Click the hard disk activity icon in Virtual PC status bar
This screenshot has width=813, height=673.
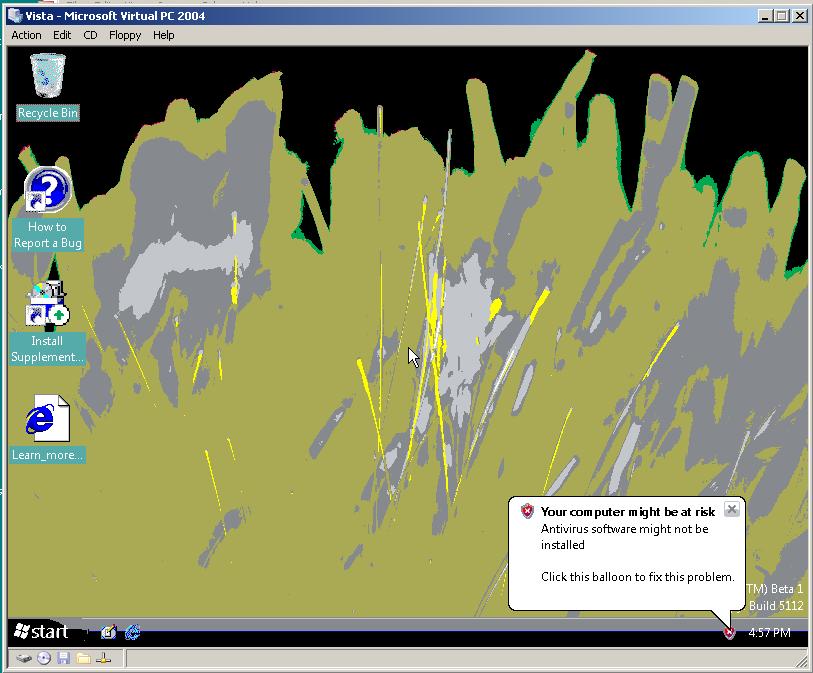pos(23,659)
